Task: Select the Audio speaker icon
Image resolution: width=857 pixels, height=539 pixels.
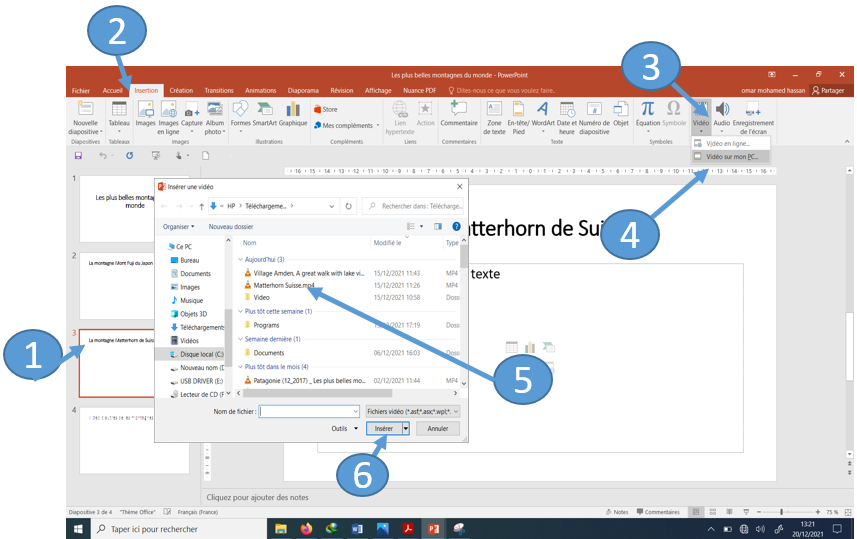Action: click(x=722, y=112)
